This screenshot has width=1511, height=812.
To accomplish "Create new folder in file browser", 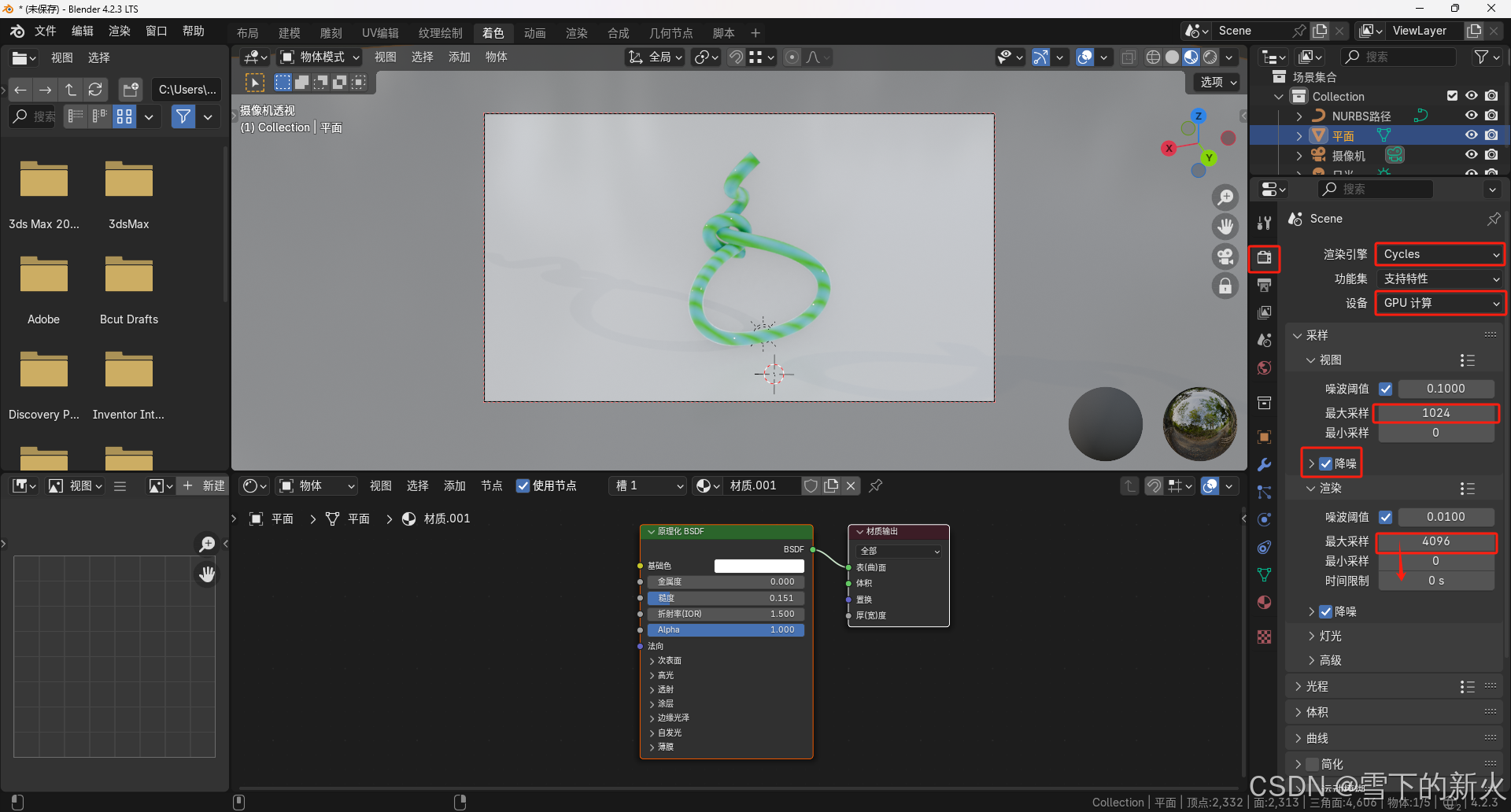I will pos(130,90).
